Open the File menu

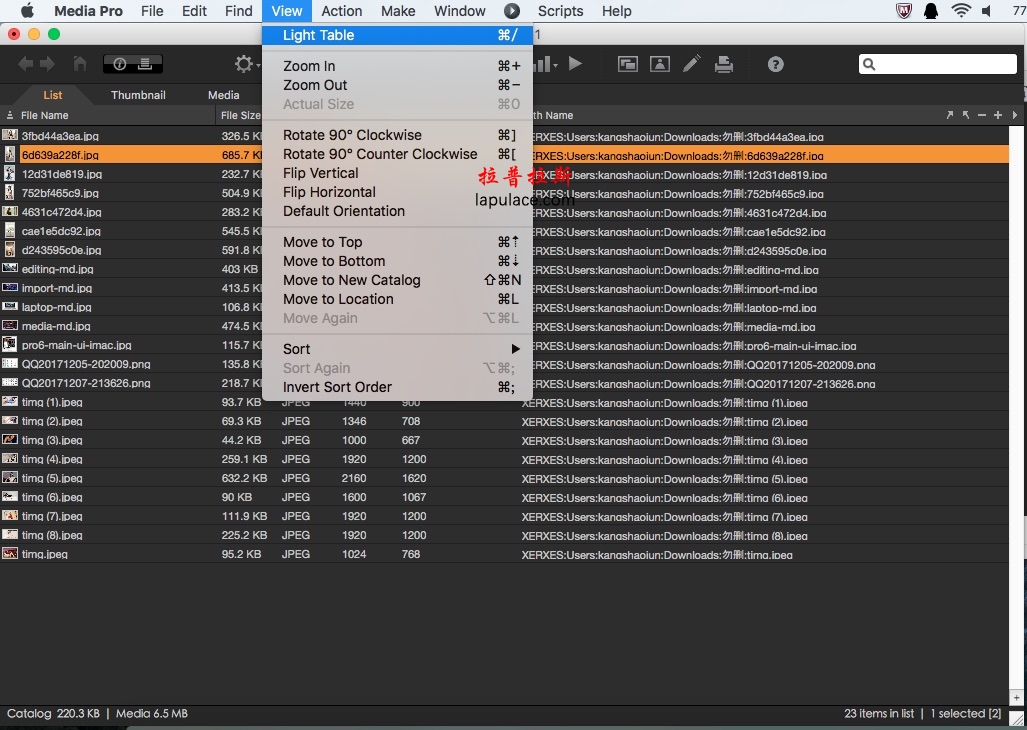pos(152,11)
